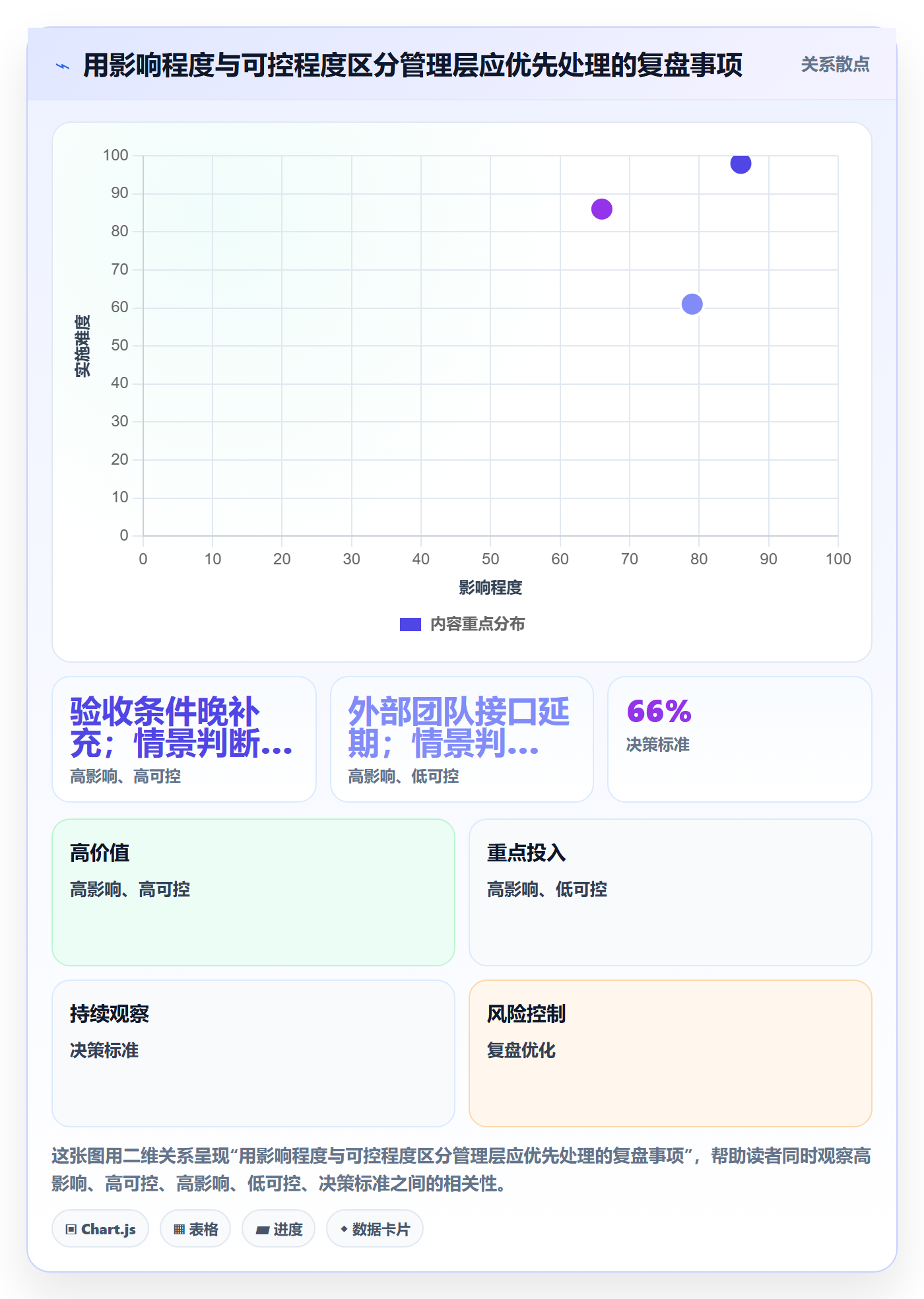
Task: Toggle the 内容重点分布 legend color swatch
Action: (x=411, y=624)
